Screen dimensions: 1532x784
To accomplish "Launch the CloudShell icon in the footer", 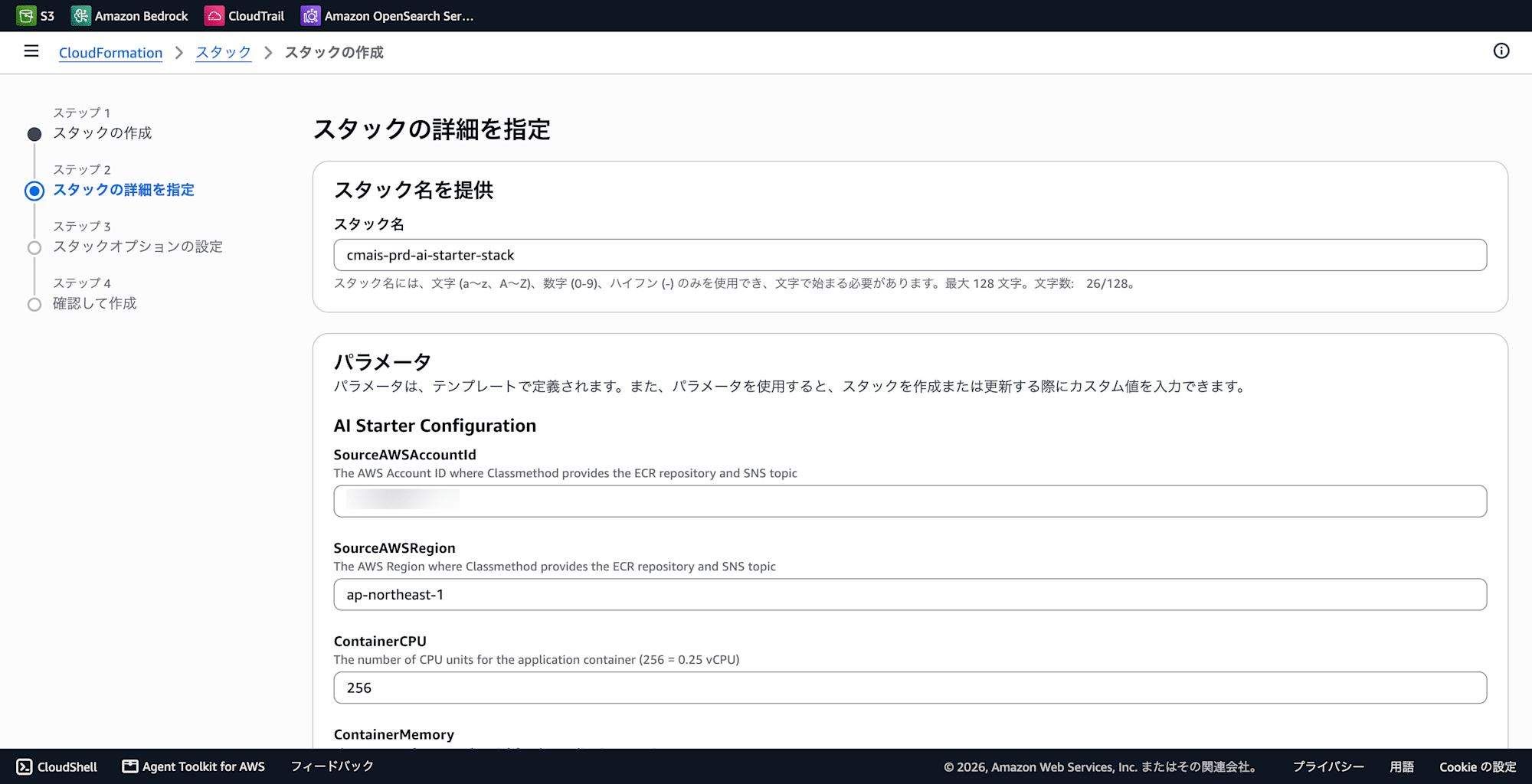I will click(25, 766).
